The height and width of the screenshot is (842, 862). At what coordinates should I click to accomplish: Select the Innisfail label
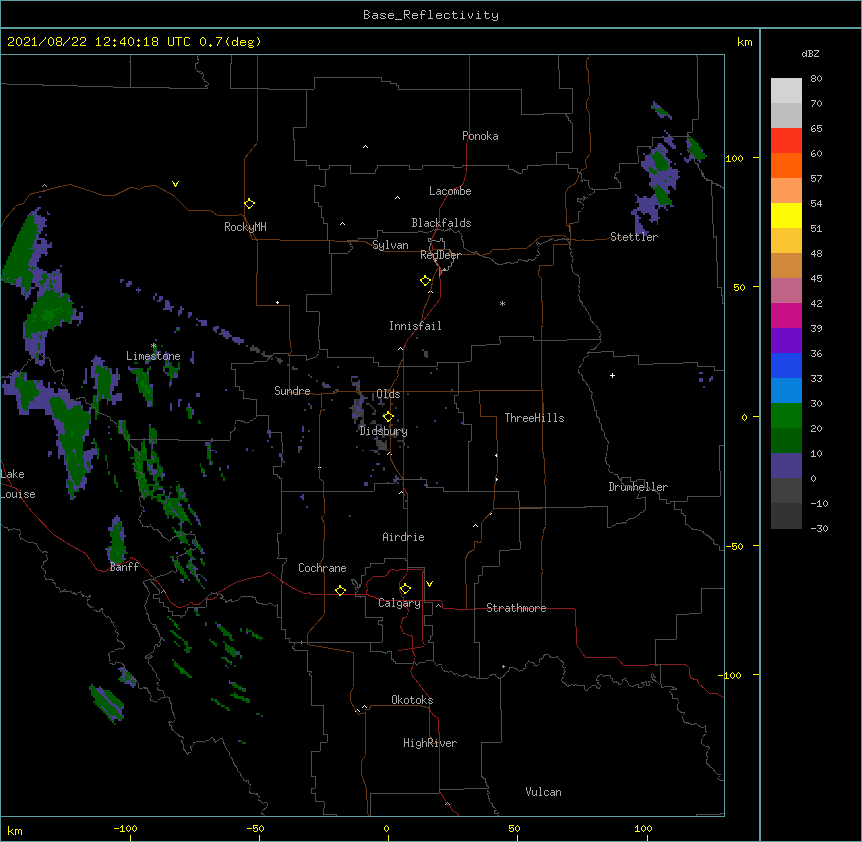coord(415,326)
